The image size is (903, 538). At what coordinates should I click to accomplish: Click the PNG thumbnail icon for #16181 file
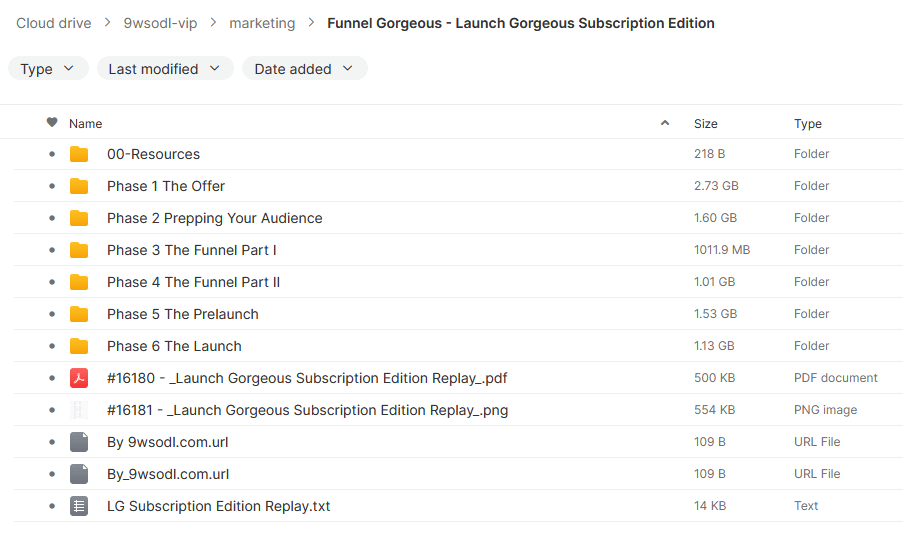[x=79, y=410]
